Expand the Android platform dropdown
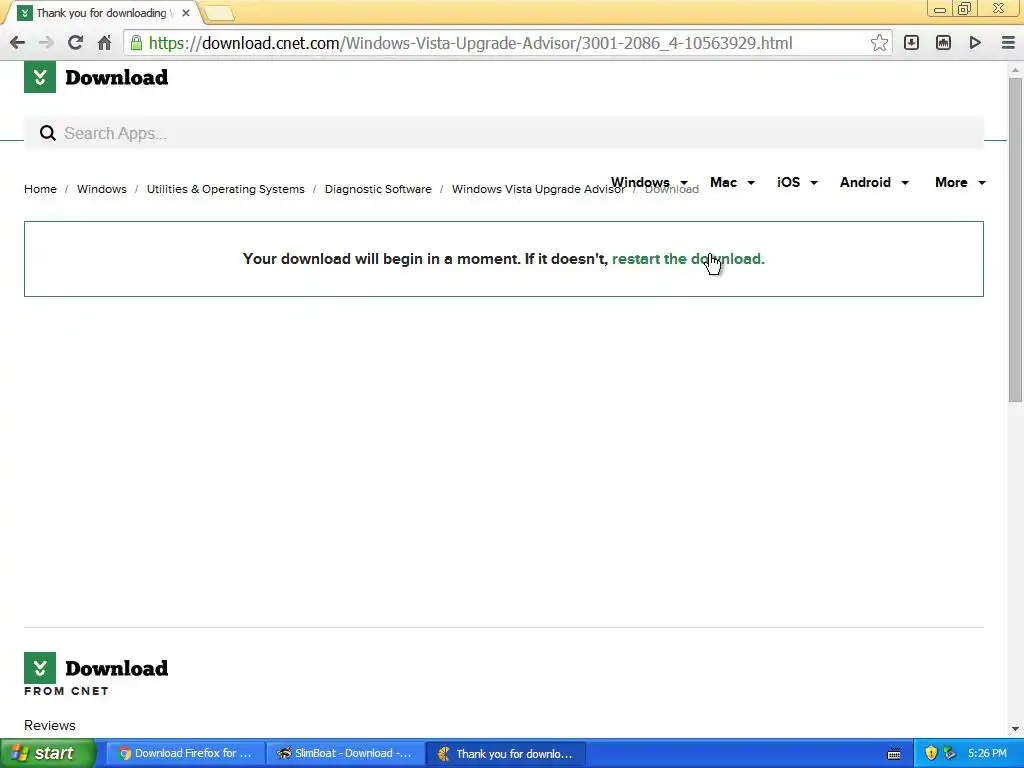 pos(874,182)
